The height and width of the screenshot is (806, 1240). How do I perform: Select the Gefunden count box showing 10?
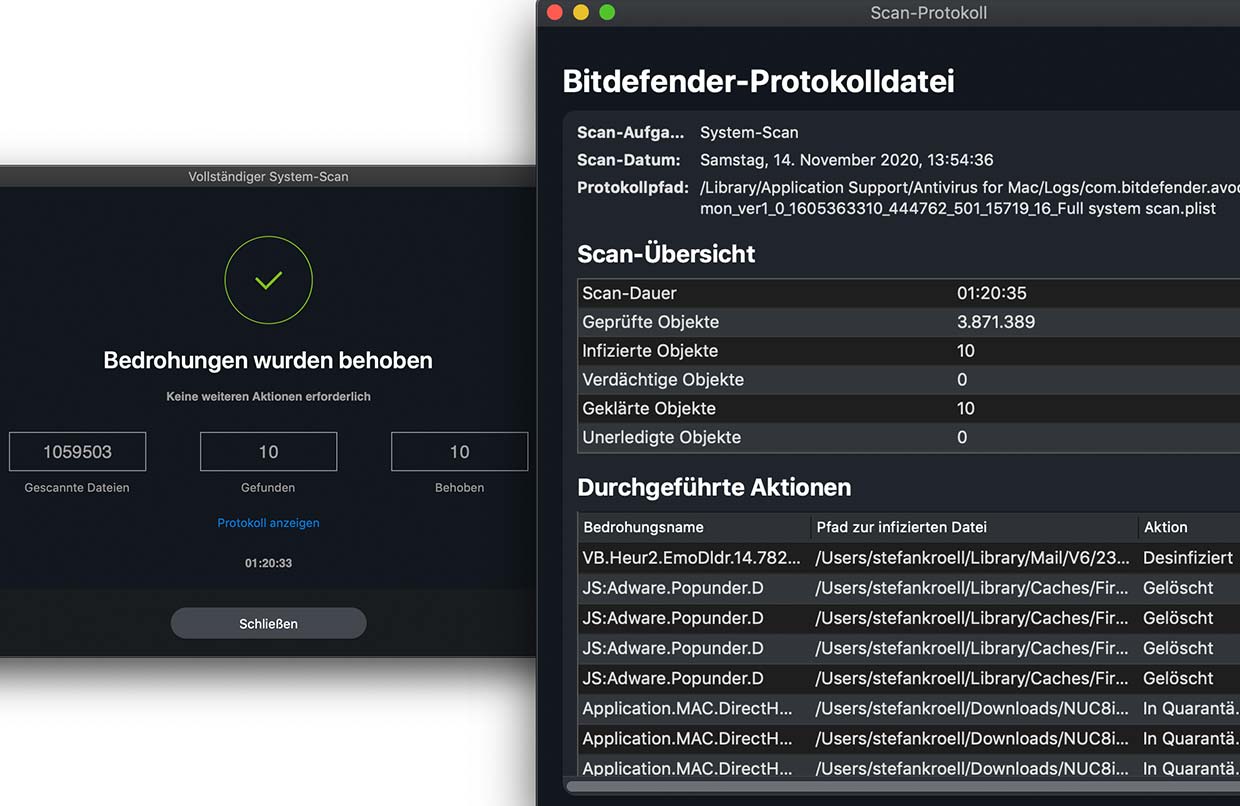(268, 452)
